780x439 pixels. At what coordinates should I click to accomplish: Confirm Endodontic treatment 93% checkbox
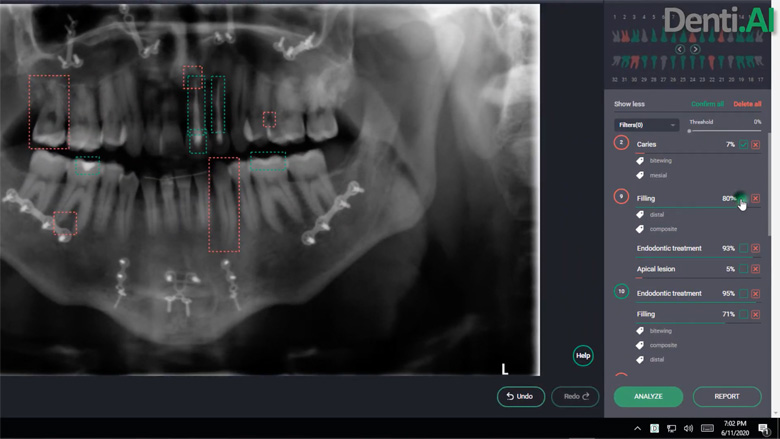click(743, 248)
